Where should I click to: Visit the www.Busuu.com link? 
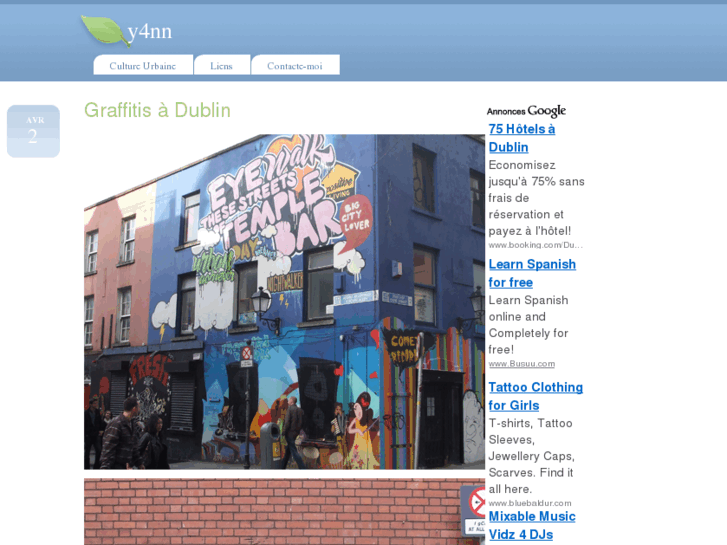[522, 364]
